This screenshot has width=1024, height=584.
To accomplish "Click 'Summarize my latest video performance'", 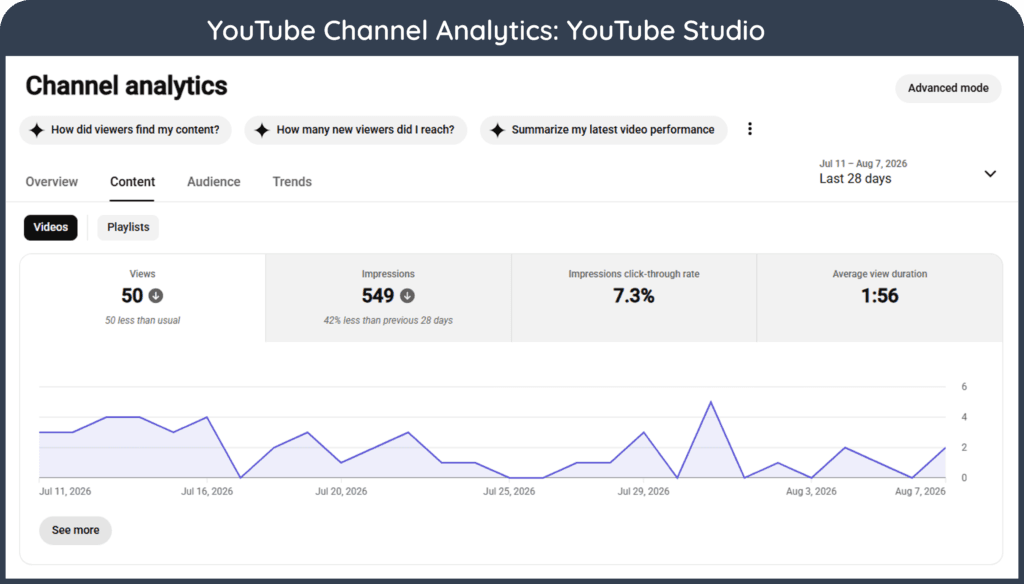I will tap(603, 130).
